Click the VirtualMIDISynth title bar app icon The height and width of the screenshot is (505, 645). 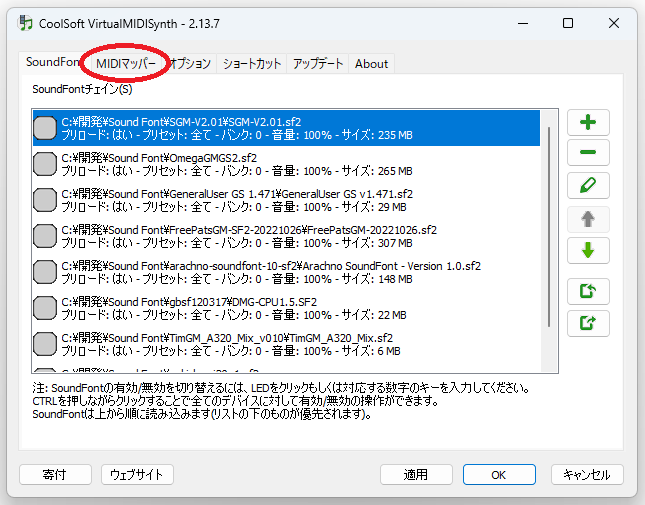(26, 23)
